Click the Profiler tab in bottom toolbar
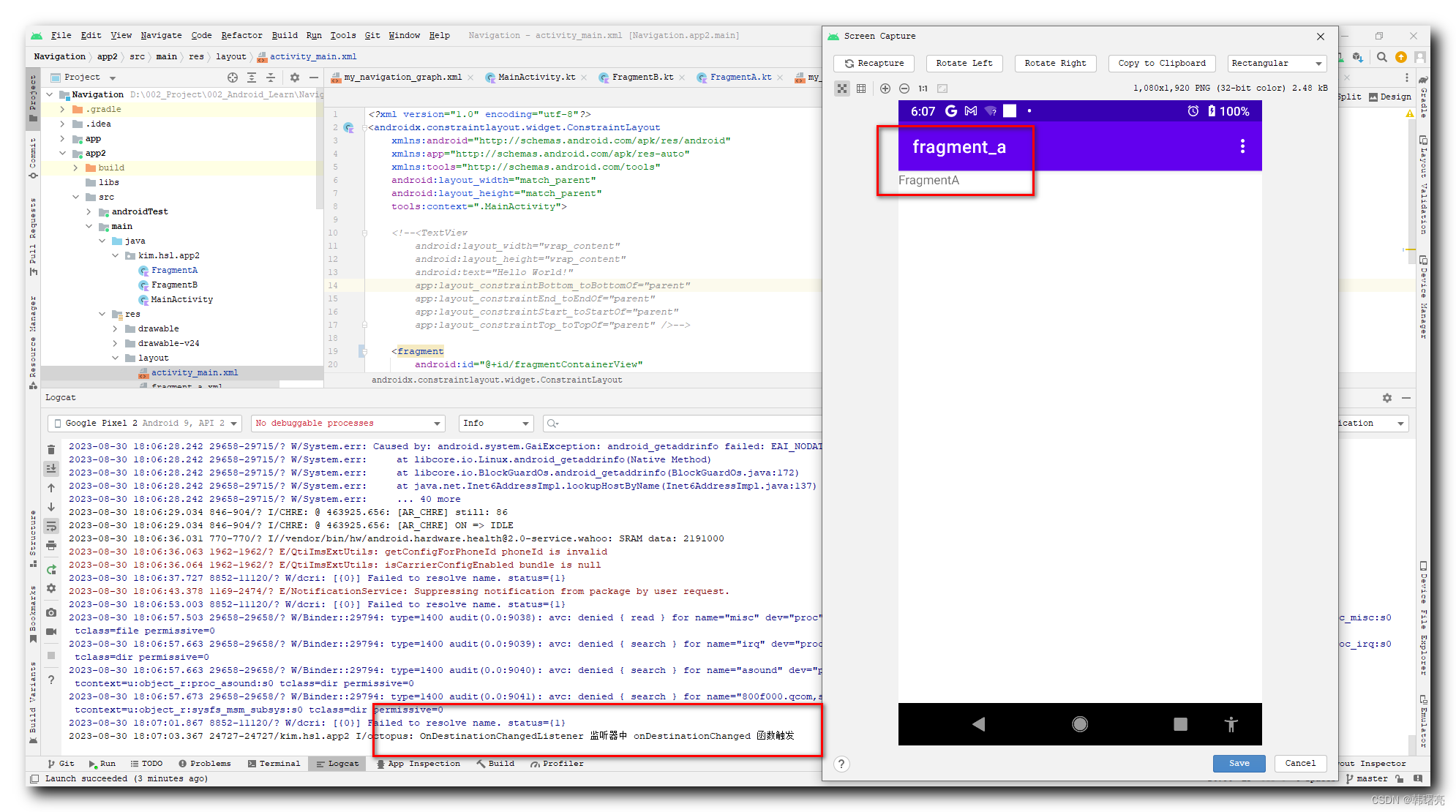1456x812 pixels. [555, 762]
